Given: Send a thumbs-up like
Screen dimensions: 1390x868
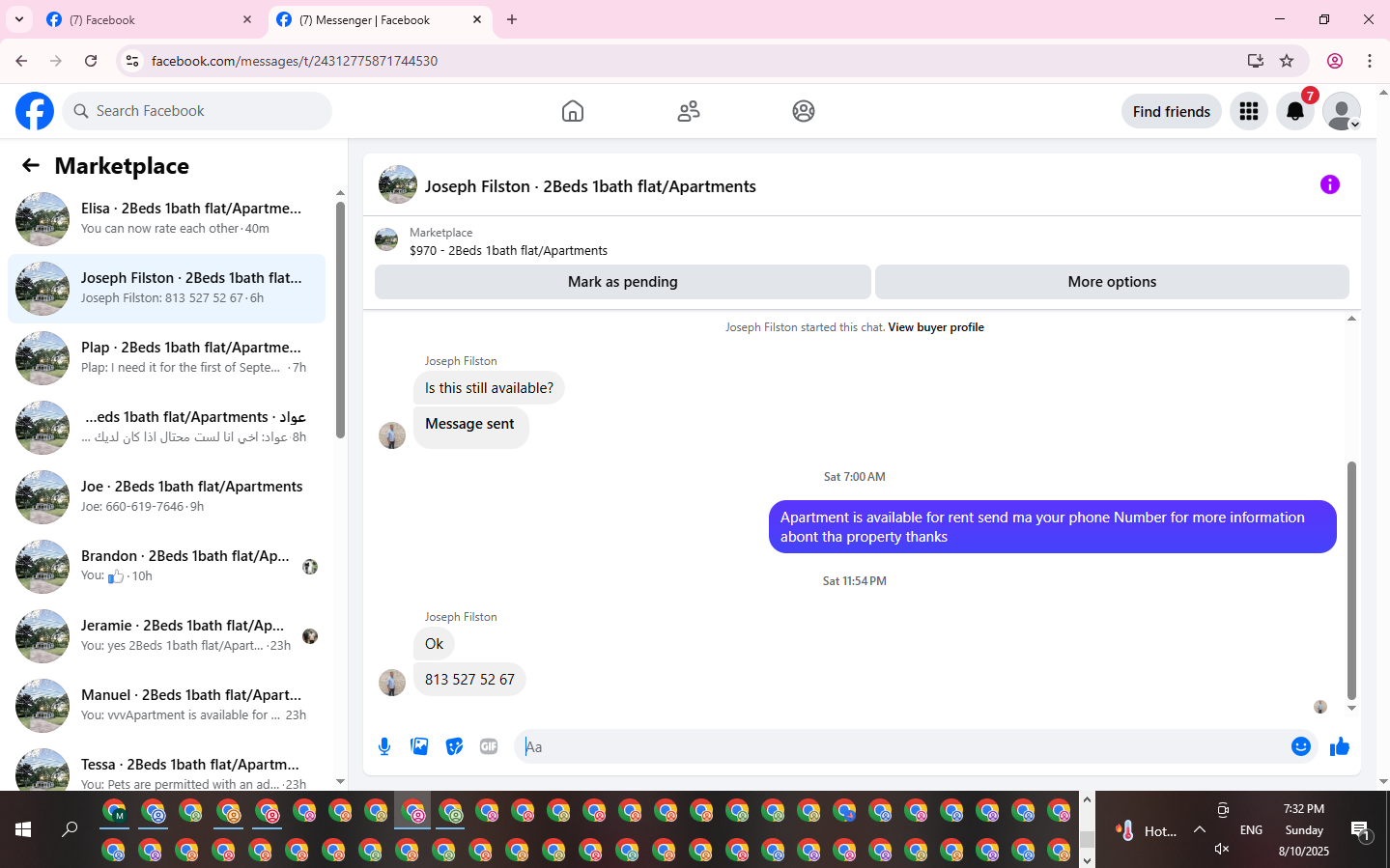Looking at the screenshot, I should coord(1340,746).
